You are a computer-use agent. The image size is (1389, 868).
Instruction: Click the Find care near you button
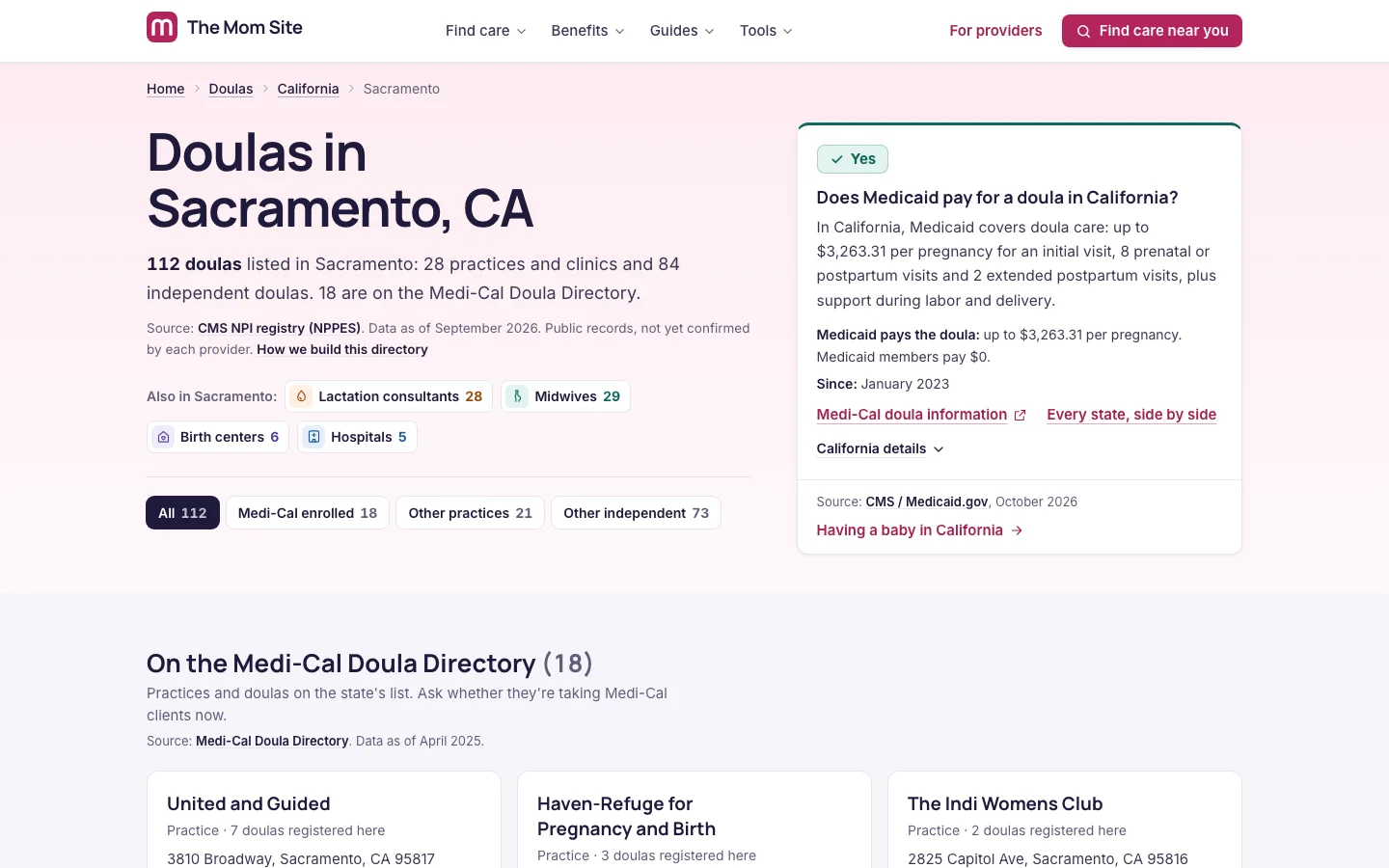point(1152,31)
